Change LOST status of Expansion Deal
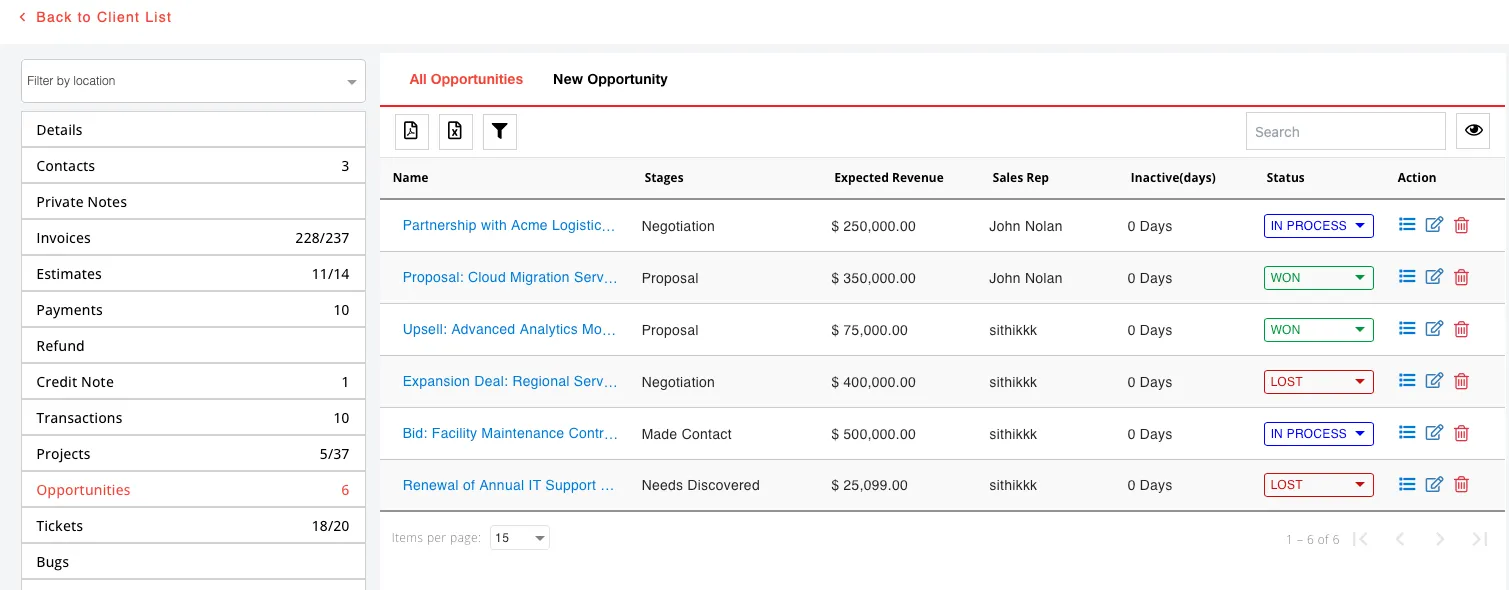The height and width of the screenshot is (590, 1509). 1318,381
